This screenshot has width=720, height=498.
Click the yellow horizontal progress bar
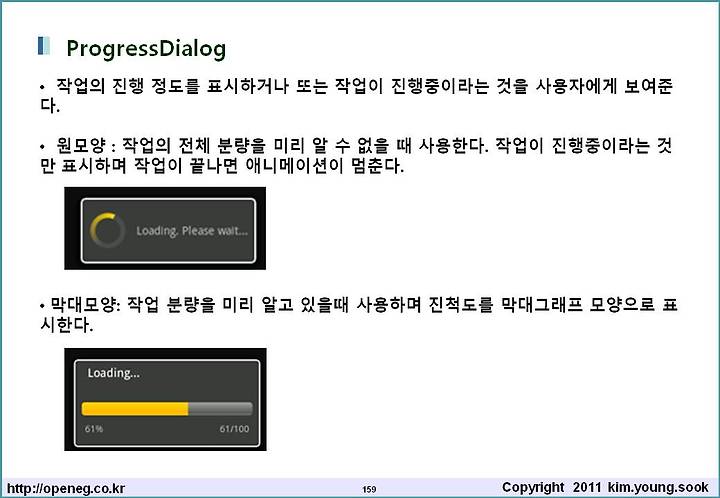[167, 408]
